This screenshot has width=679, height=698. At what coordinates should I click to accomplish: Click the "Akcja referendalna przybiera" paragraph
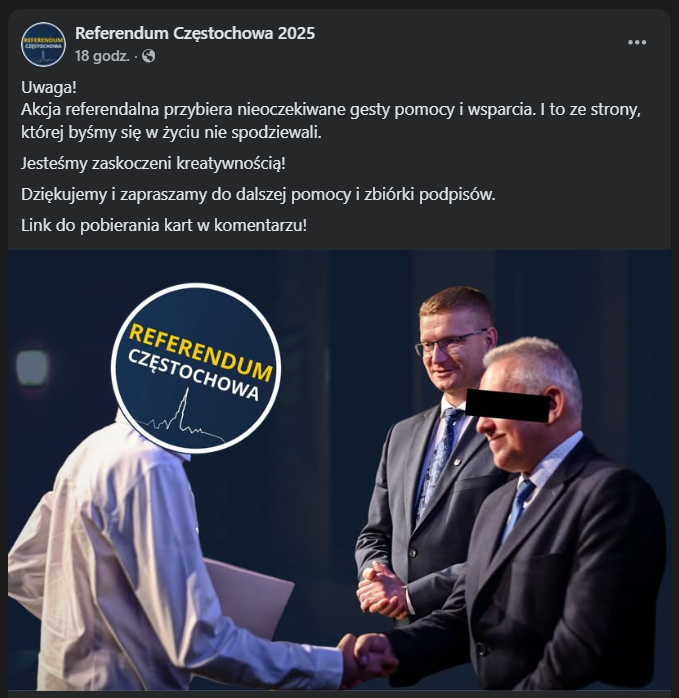(331, 121)
